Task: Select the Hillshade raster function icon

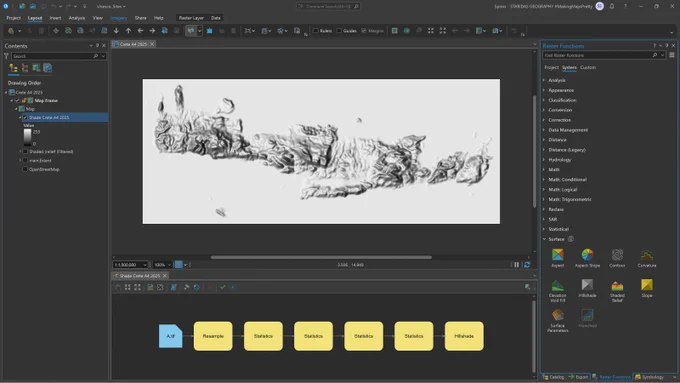Action: tap(587, 285)
